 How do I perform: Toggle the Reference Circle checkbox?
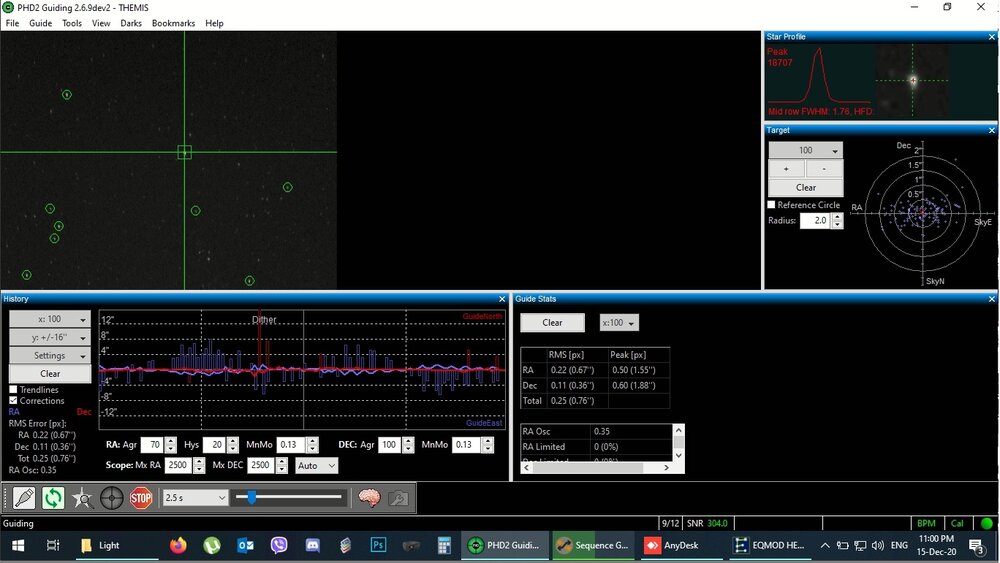pyautogui.click(x=772, y=205)
